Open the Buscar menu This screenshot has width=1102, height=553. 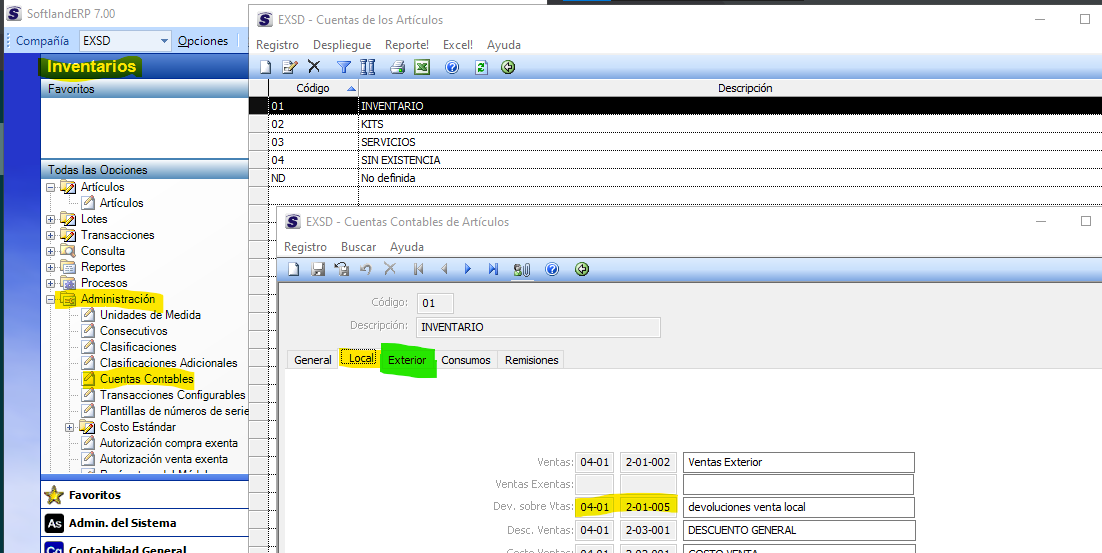click(358, 247)
